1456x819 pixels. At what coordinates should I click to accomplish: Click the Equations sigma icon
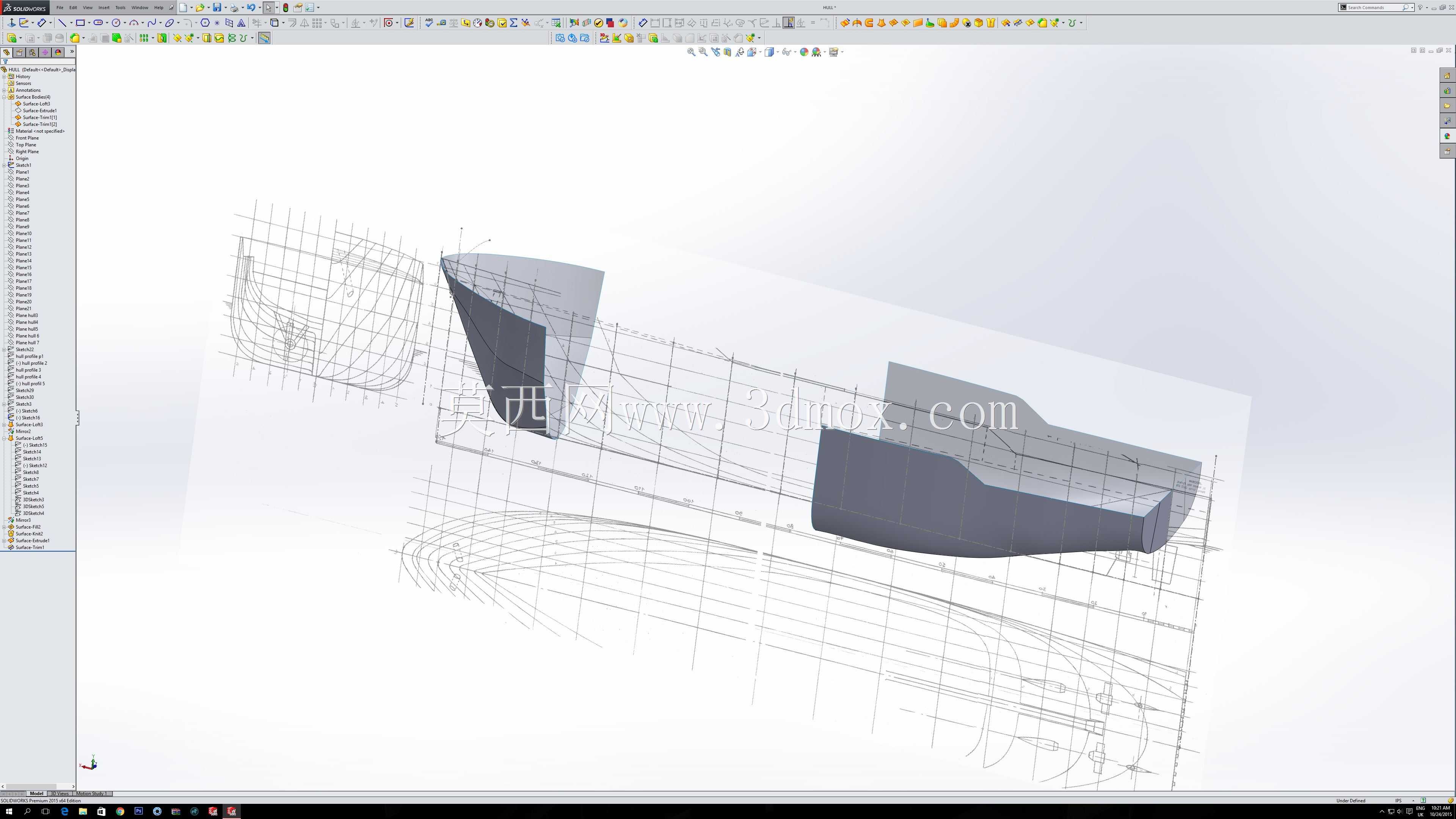[x=513, y=23]
